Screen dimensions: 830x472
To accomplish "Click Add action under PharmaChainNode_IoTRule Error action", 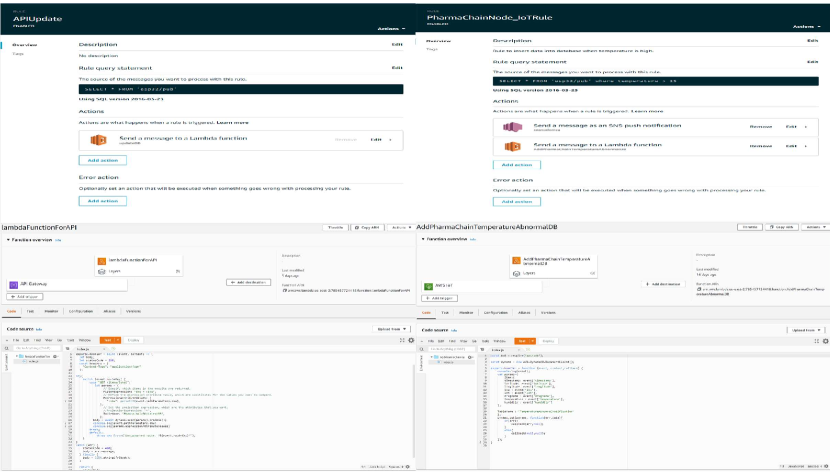I will [517, 202].
